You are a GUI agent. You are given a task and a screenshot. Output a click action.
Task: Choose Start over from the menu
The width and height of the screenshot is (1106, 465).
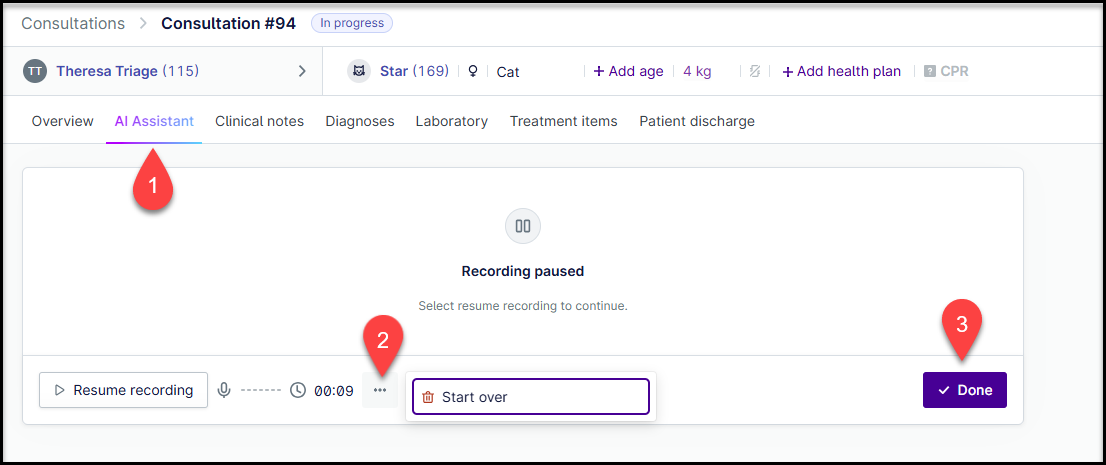point(530,397)
